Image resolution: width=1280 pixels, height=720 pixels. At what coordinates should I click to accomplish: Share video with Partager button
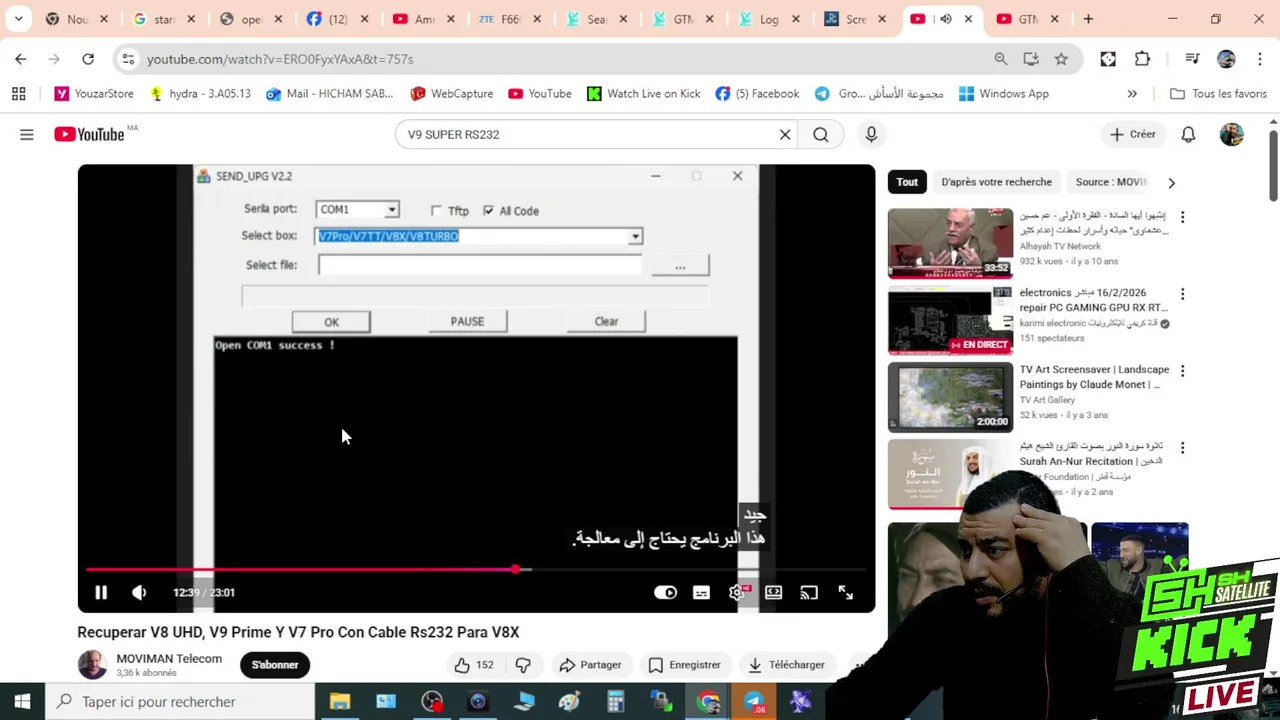tap(590, 665)
